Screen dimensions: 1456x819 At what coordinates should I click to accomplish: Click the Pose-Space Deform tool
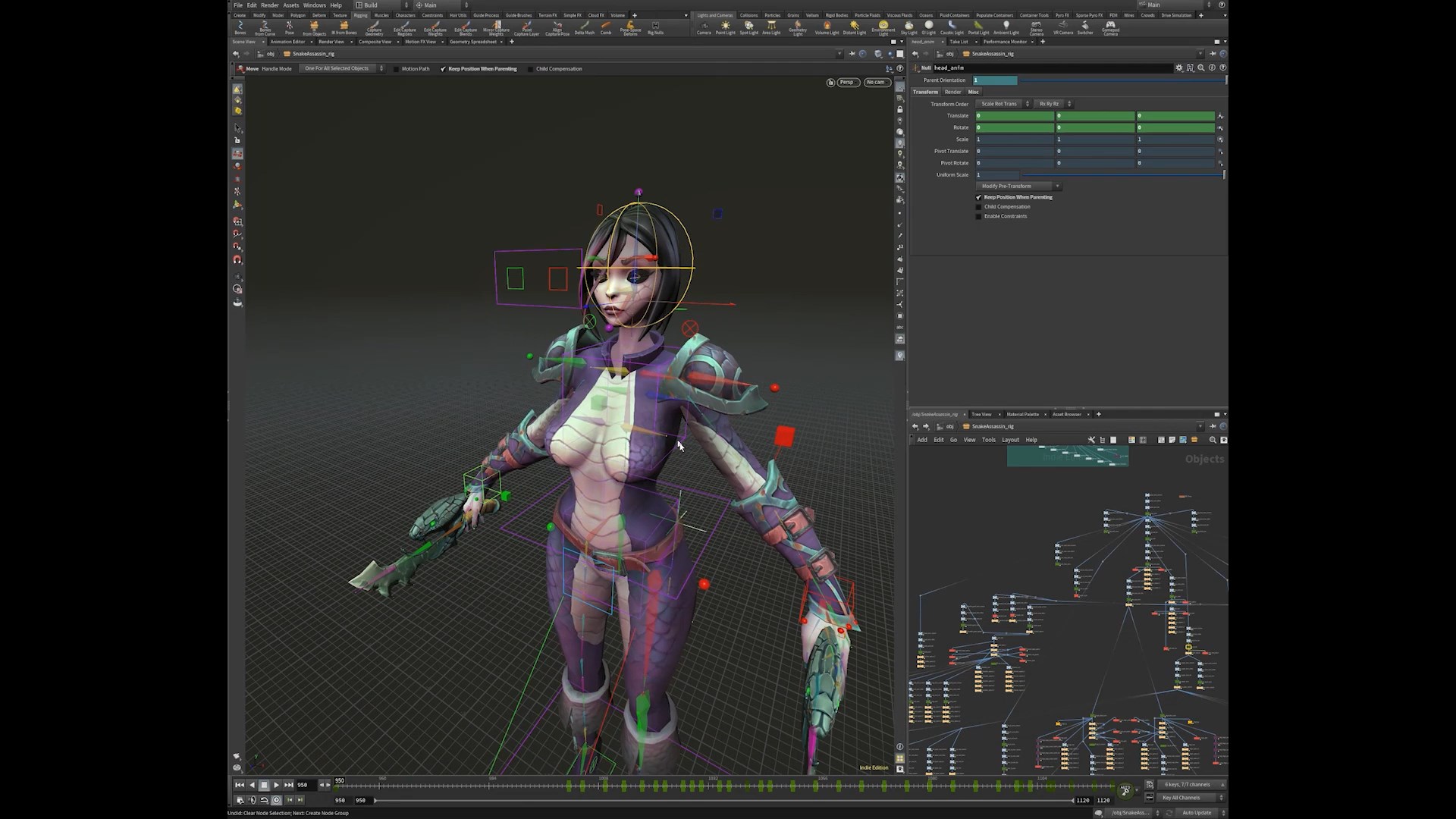[x=630, y=28]
